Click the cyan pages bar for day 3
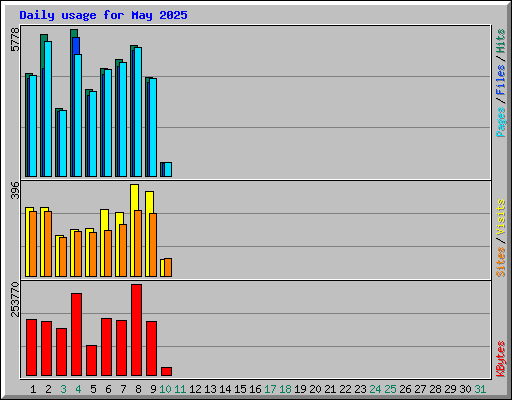This screenshot has width=512, height=400. [x=63, y=143]
